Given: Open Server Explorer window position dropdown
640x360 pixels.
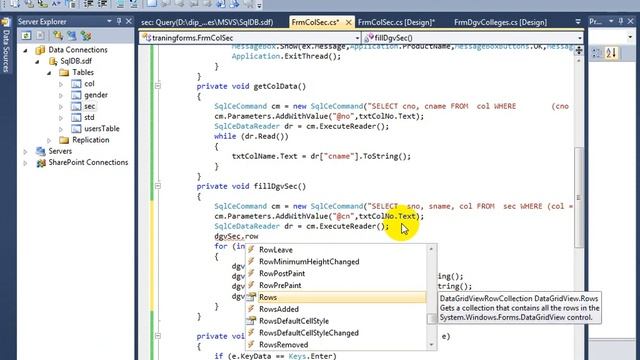Looking at the screenshot, I should coord(109,21).
